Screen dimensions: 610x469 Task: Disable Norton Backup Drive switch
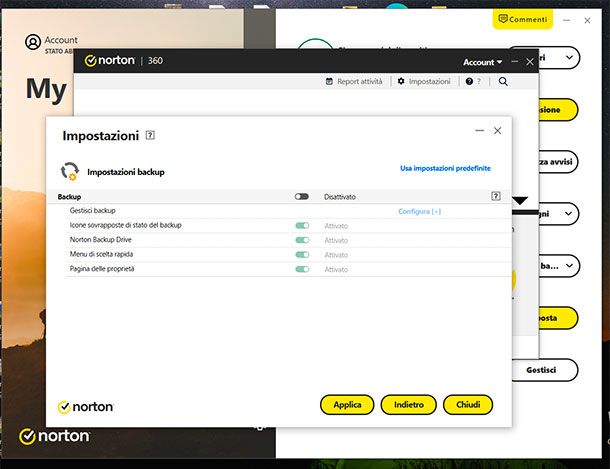pos(302,240)
